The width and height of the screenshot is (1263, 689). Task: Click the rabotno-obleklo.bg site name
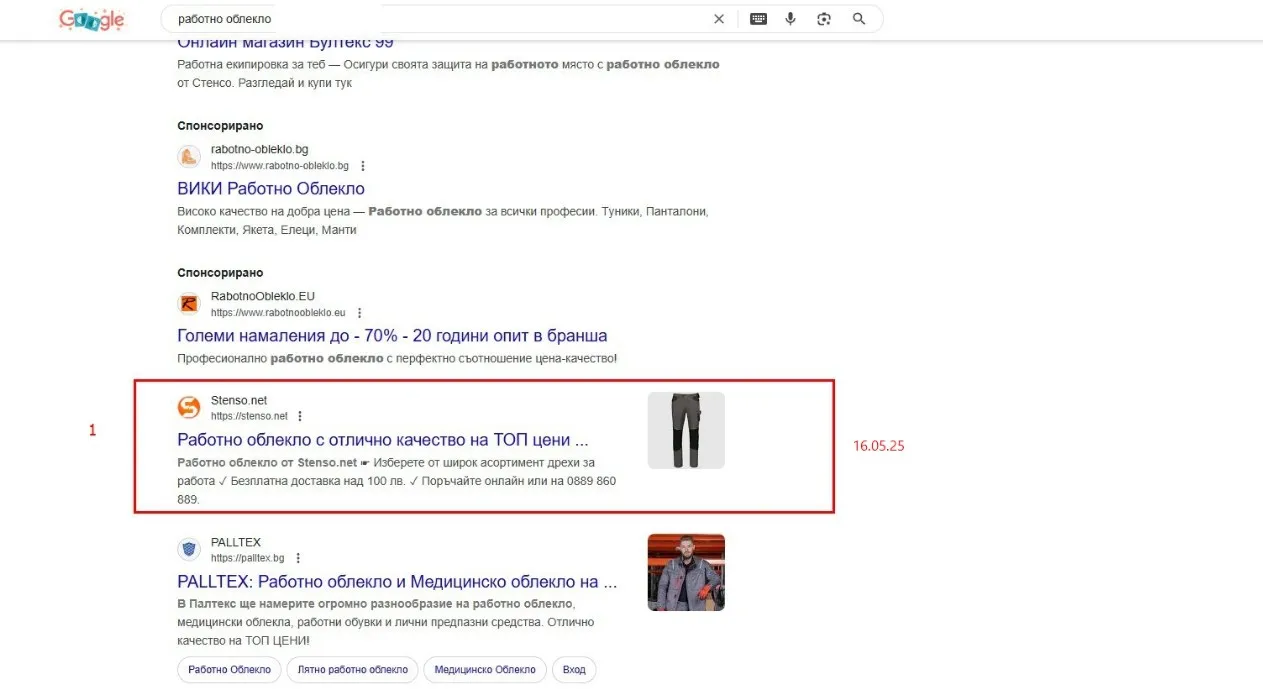point(260,150)
